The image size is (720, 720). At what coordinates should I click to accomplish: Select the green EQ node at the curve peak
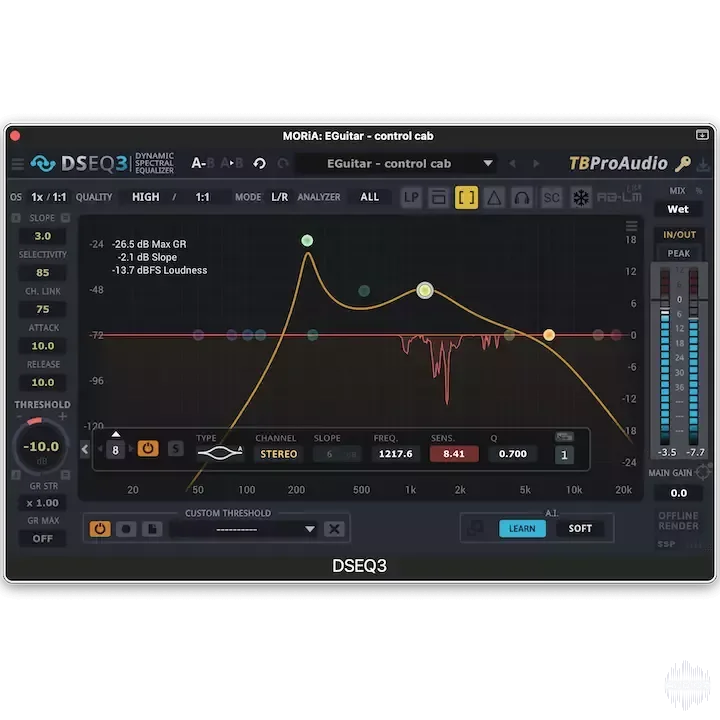(x=307, y=240)
